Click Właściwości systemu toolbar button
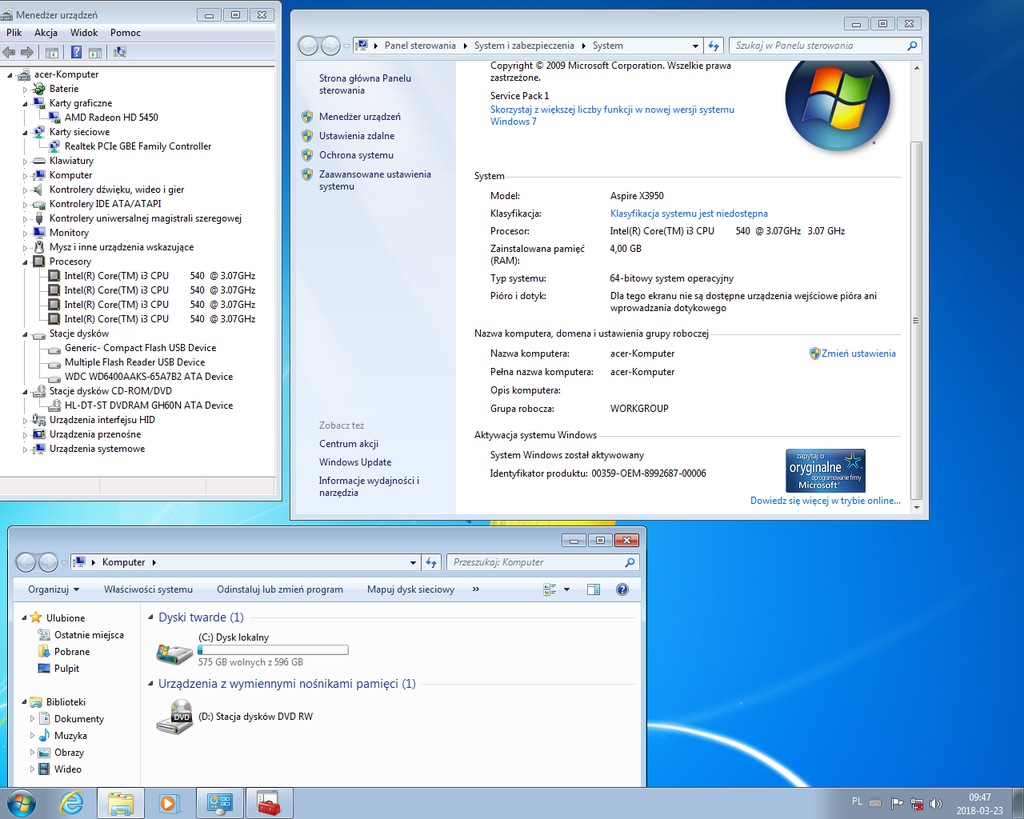1024x819 pixels. coord(148,589)
